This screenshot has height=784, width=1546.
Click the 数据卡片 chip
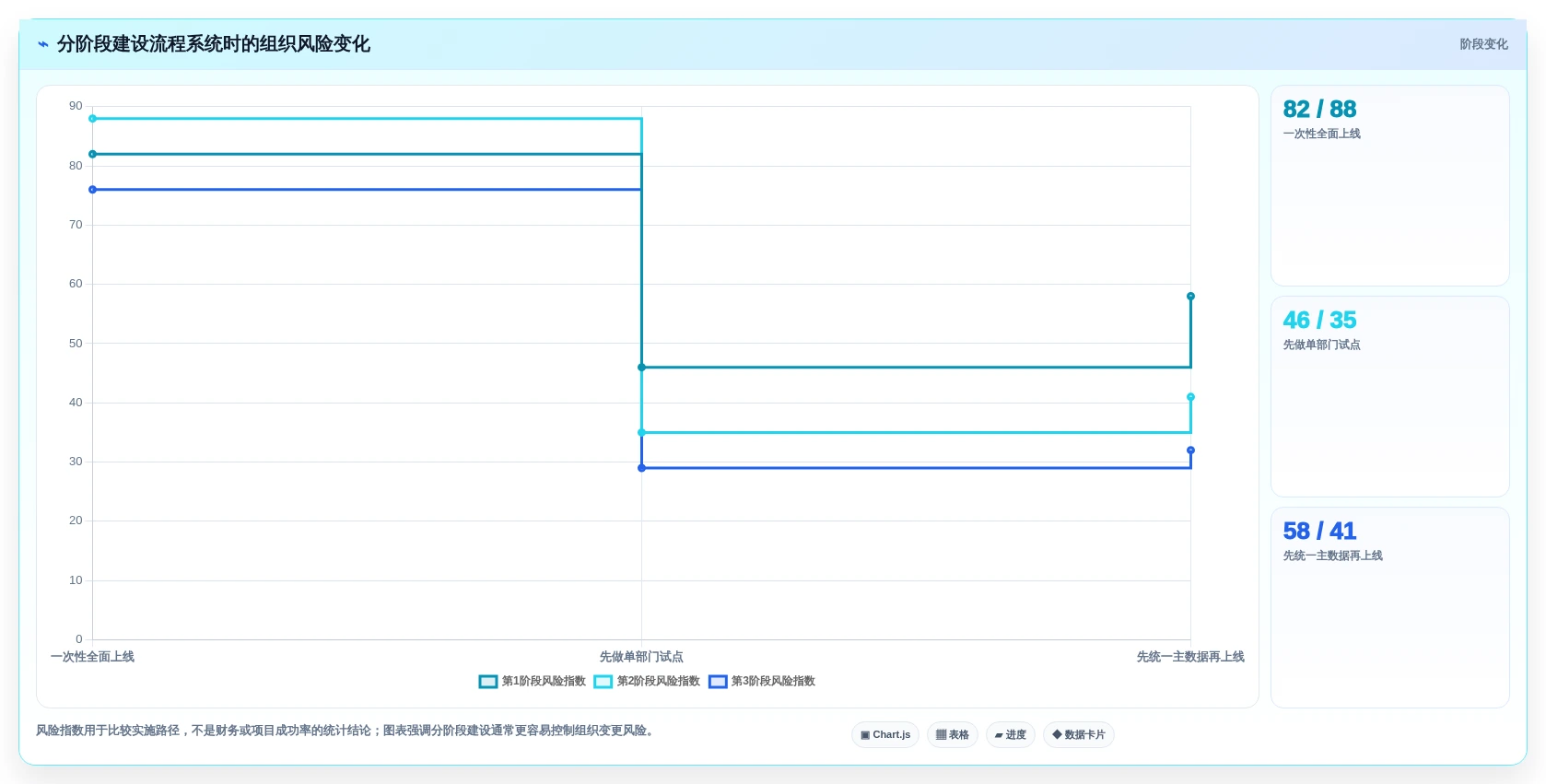pos(1079,734)
